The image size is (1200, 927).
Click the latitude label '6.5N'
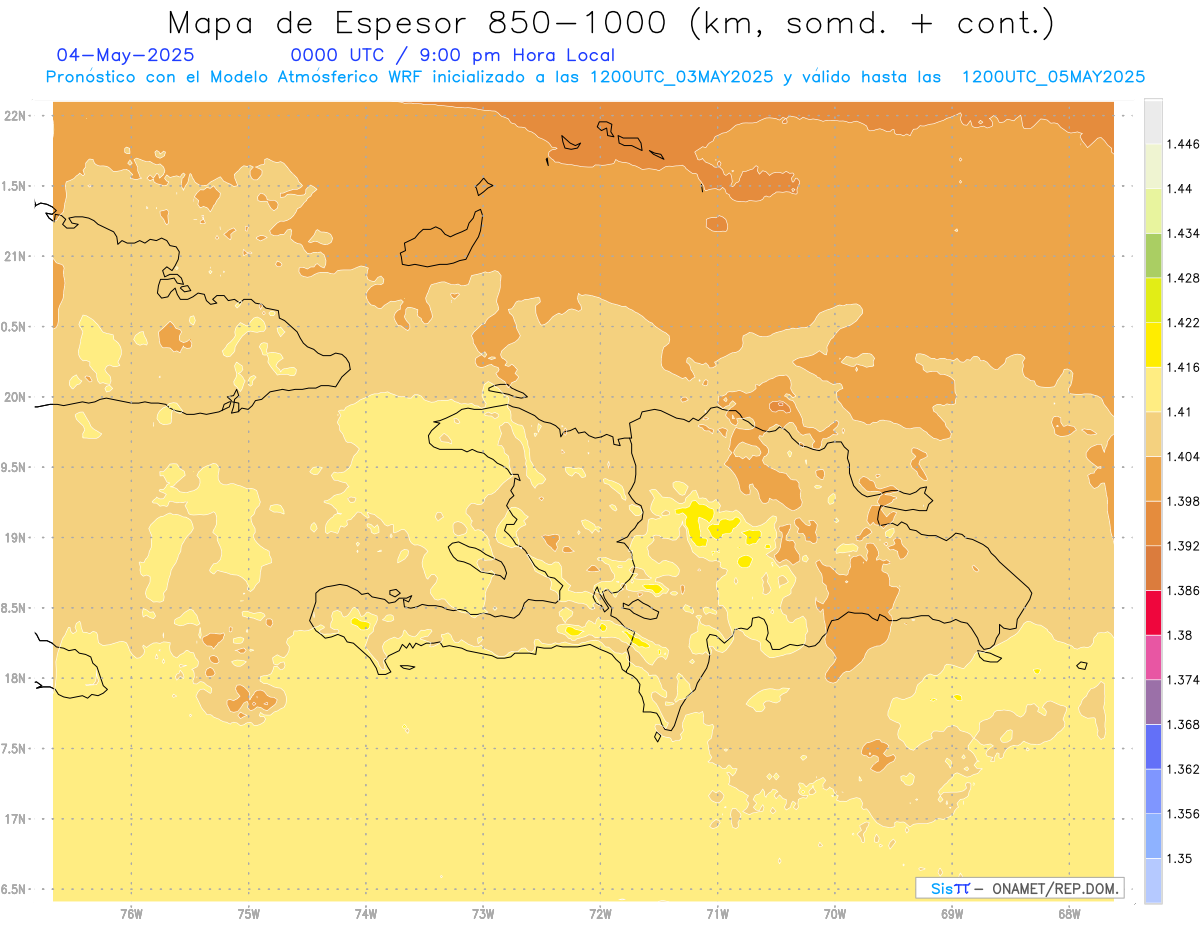click(x=13, y=889)
